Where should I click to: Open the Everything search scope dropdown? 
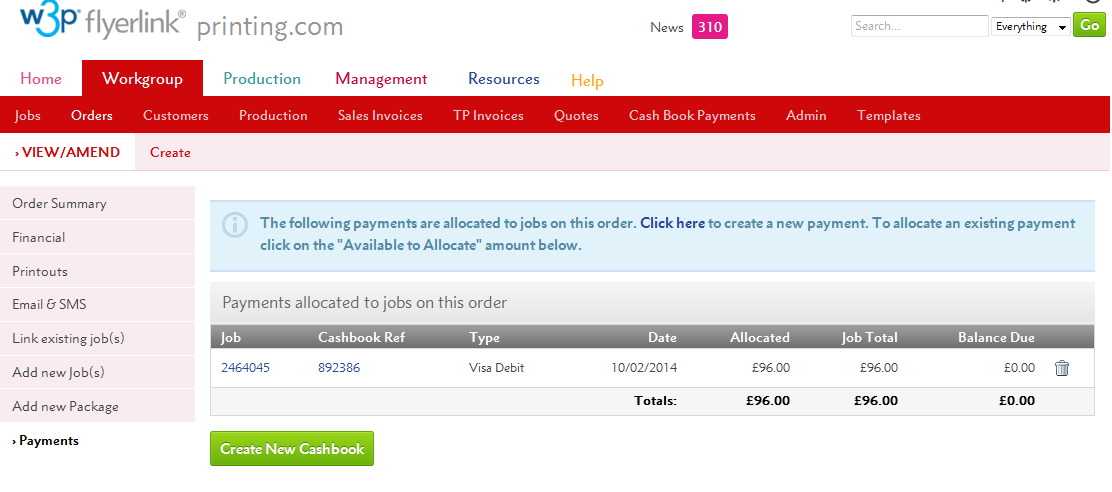click(x=1031, y=27)
